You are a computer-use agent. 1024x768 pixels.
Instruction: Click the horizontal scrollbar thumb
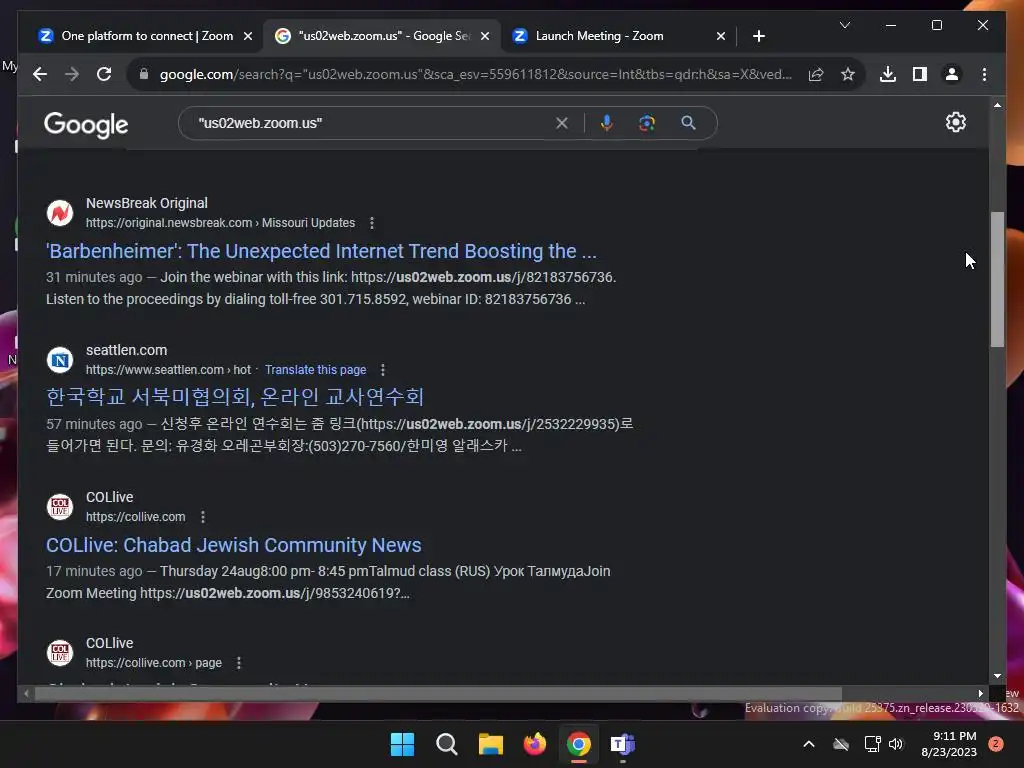pos(438,694)
